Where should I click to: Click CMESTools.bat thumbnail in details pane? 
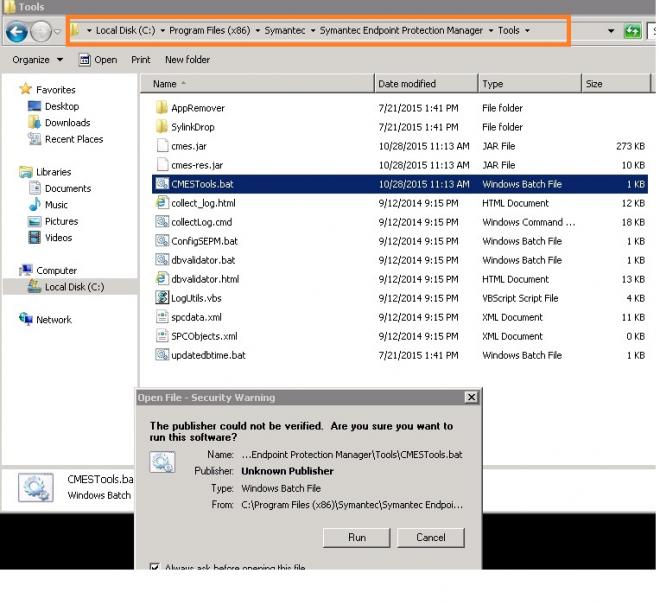pos(35,488)
